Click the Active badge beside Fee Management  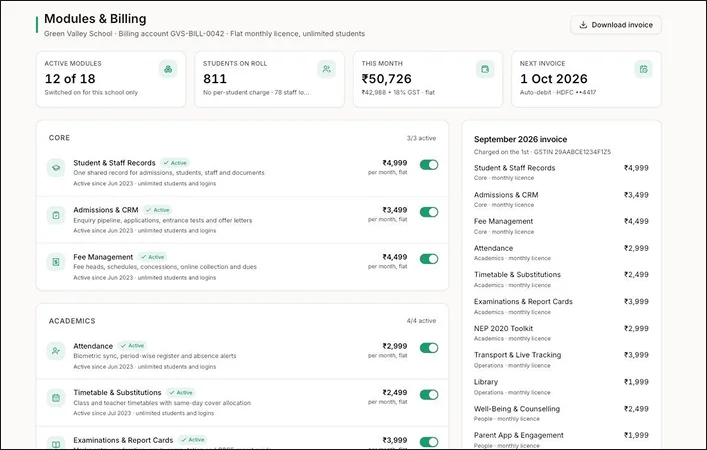152,257
